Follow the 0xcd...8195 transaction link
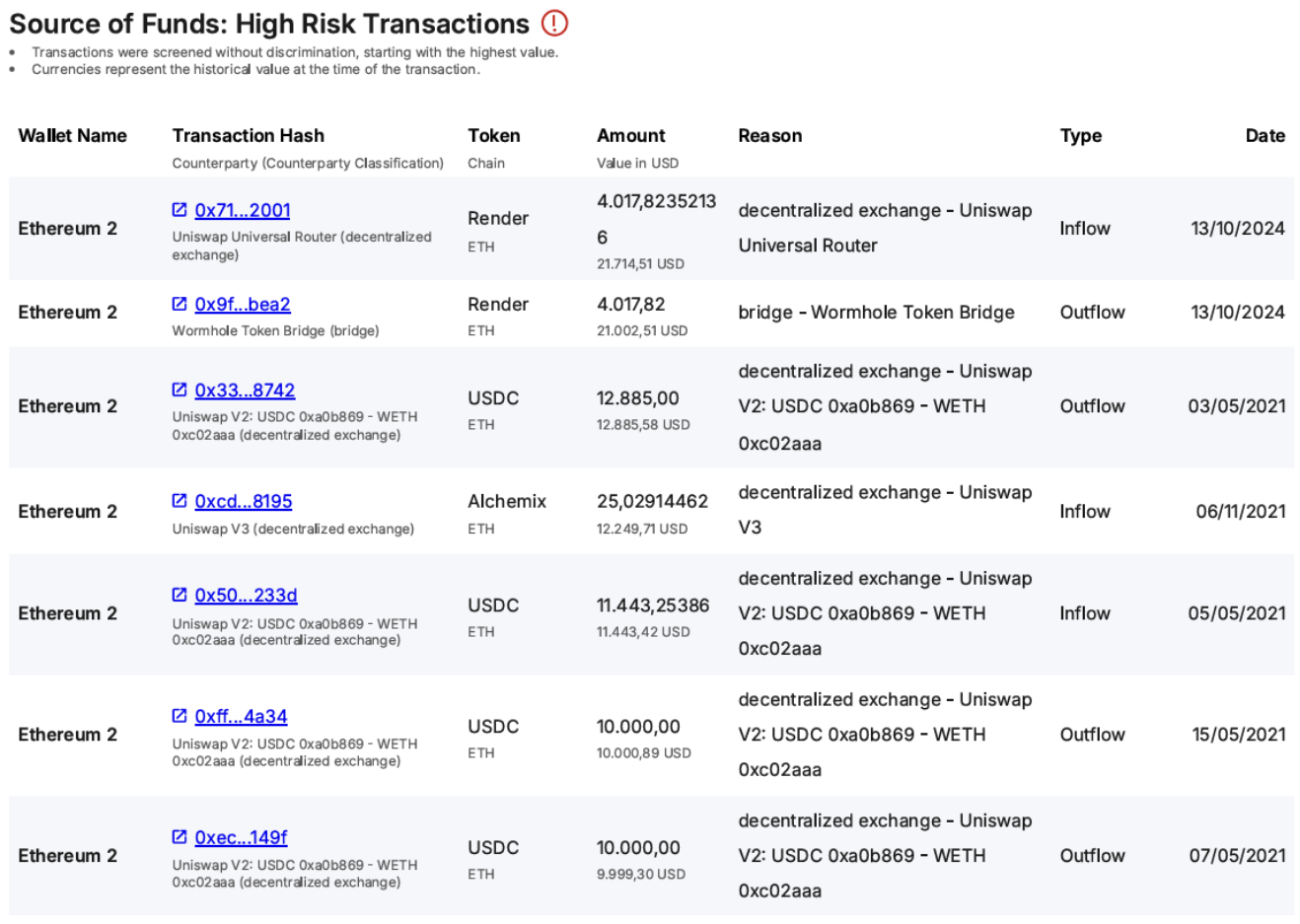Image resolution: width=1300 pixels, height=924 pixels. (244, 502)
